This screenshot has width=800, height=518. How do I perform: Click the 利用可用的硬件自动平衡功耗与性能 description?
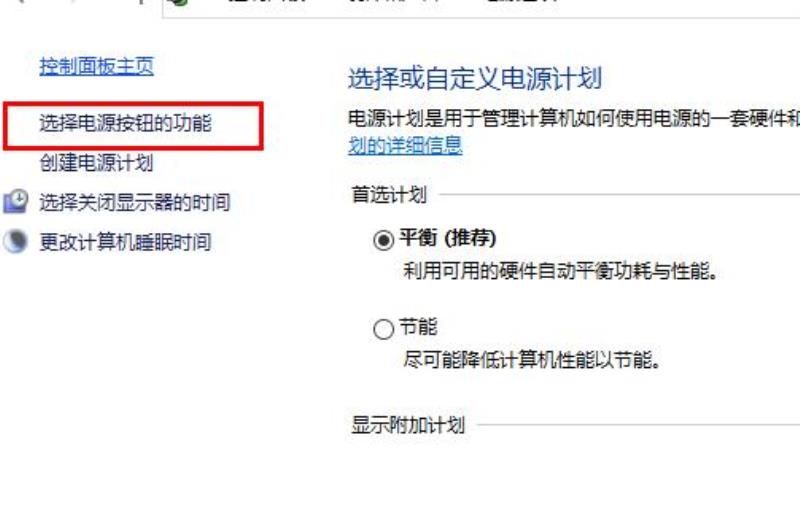[560, 270]
